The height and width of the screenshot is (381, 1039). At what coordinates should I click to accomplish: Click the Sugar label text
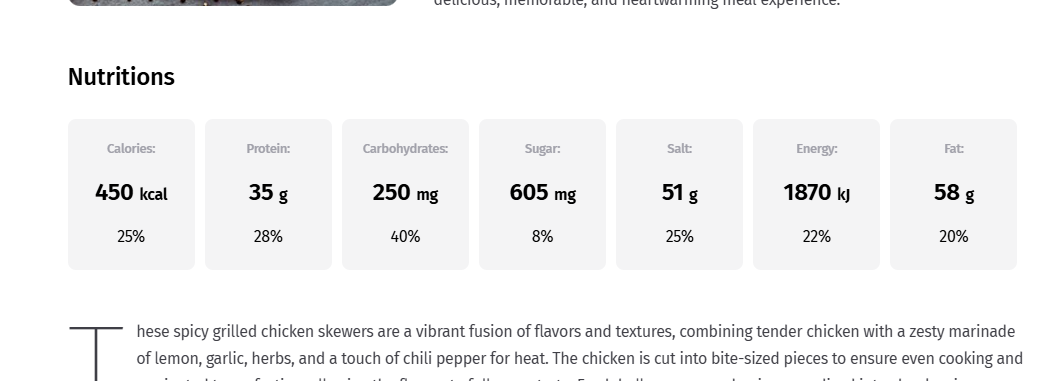click(543, 148)
